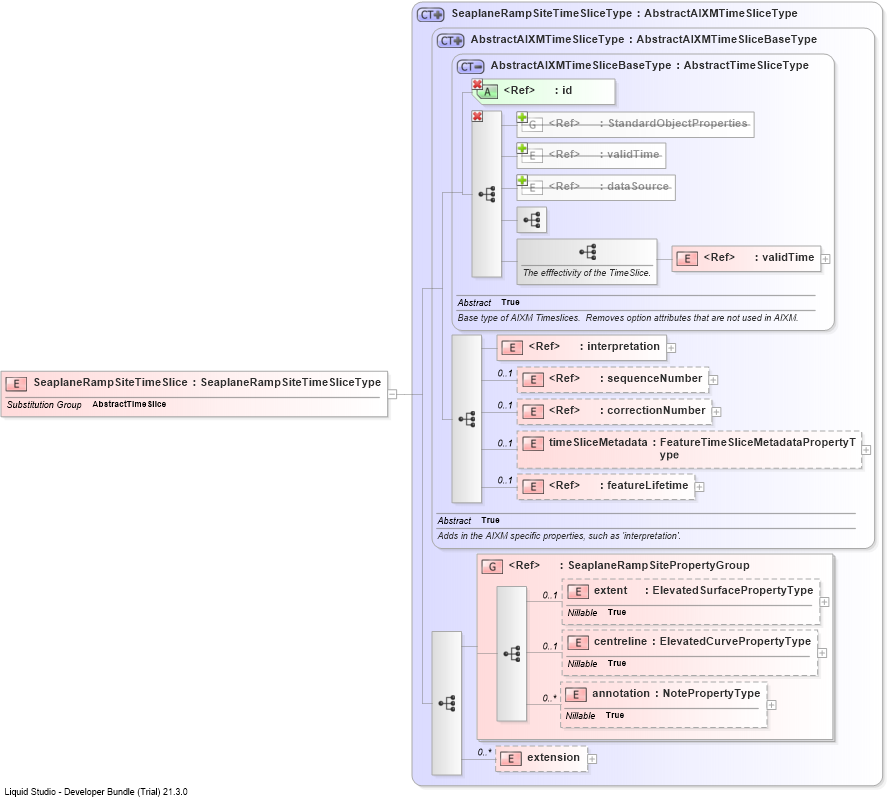Click the CT icon beside SeaplaneRampSiteTimeSliceType

pos(430,15)
